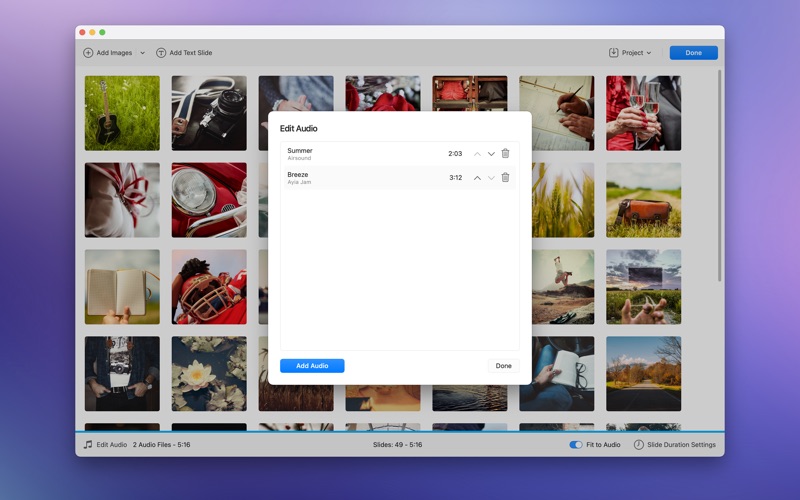Screen dimensions: 800x500
Task: Select the football helmet thumbnail
Action: coord(209,287)
